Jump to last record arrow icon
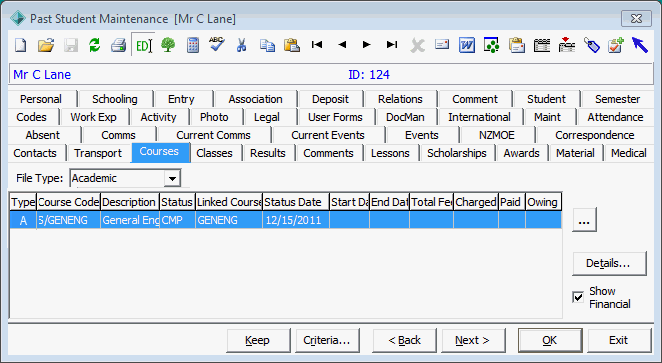Screen dimensions: 662x363 (x=392, y=44)
